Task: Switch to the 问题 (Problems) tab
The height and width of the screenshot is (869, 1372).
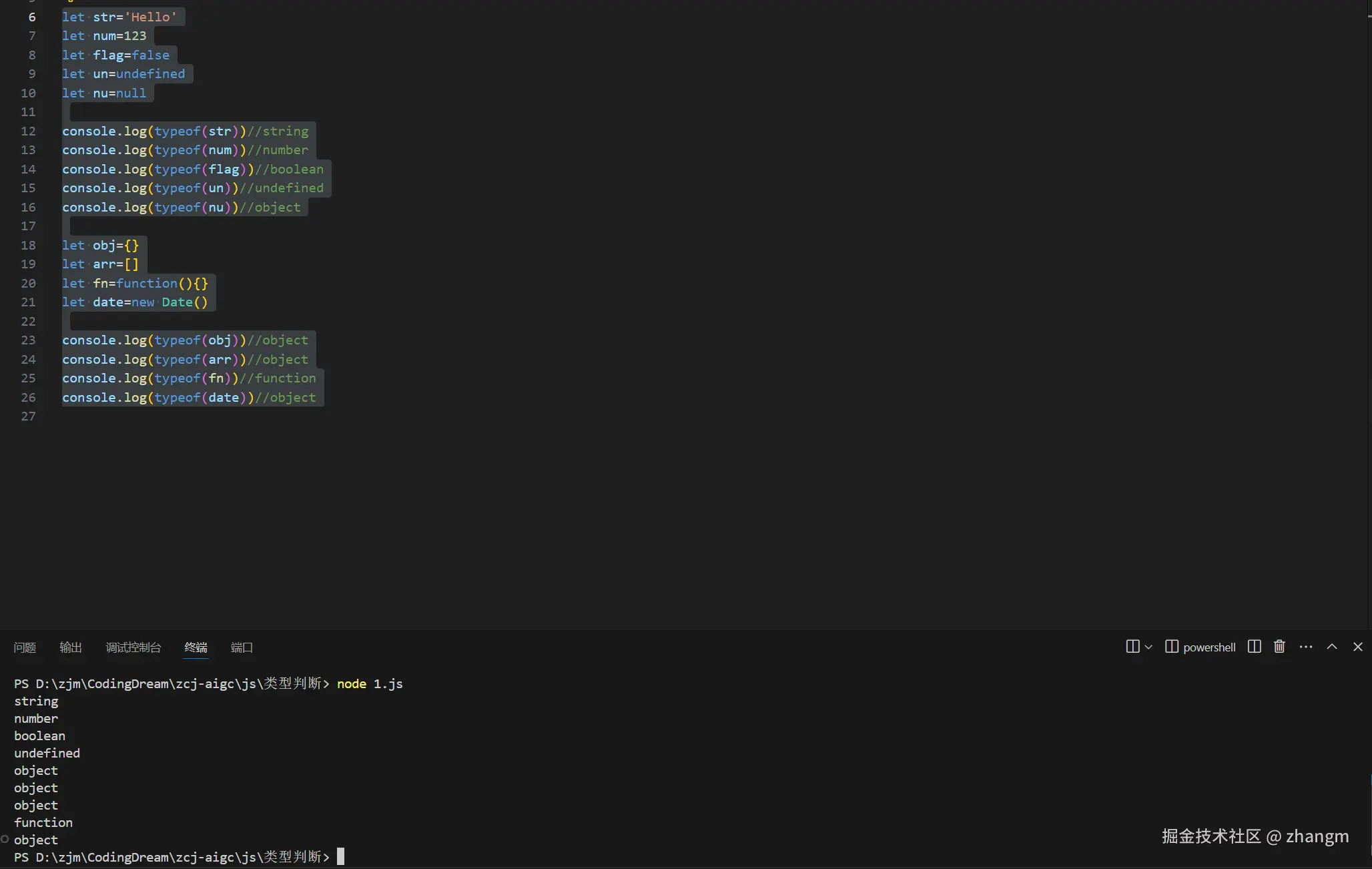Action: click(x=25, y=647)
